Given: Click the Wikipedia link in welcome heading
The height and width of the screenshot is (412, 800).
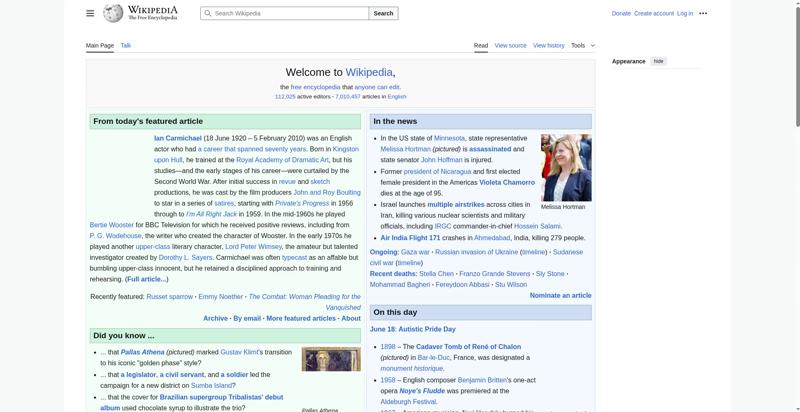Looking at the screenshot, I should [369, 72].
